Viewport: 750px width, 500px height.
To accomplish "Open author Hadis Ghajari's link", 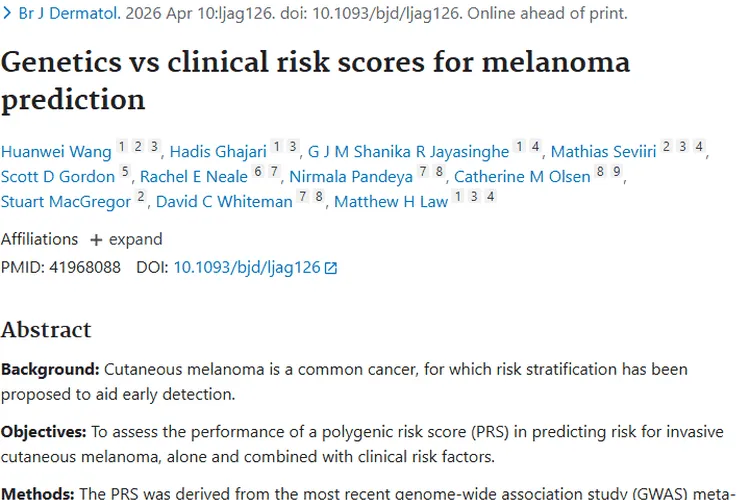I will (218, 152).
